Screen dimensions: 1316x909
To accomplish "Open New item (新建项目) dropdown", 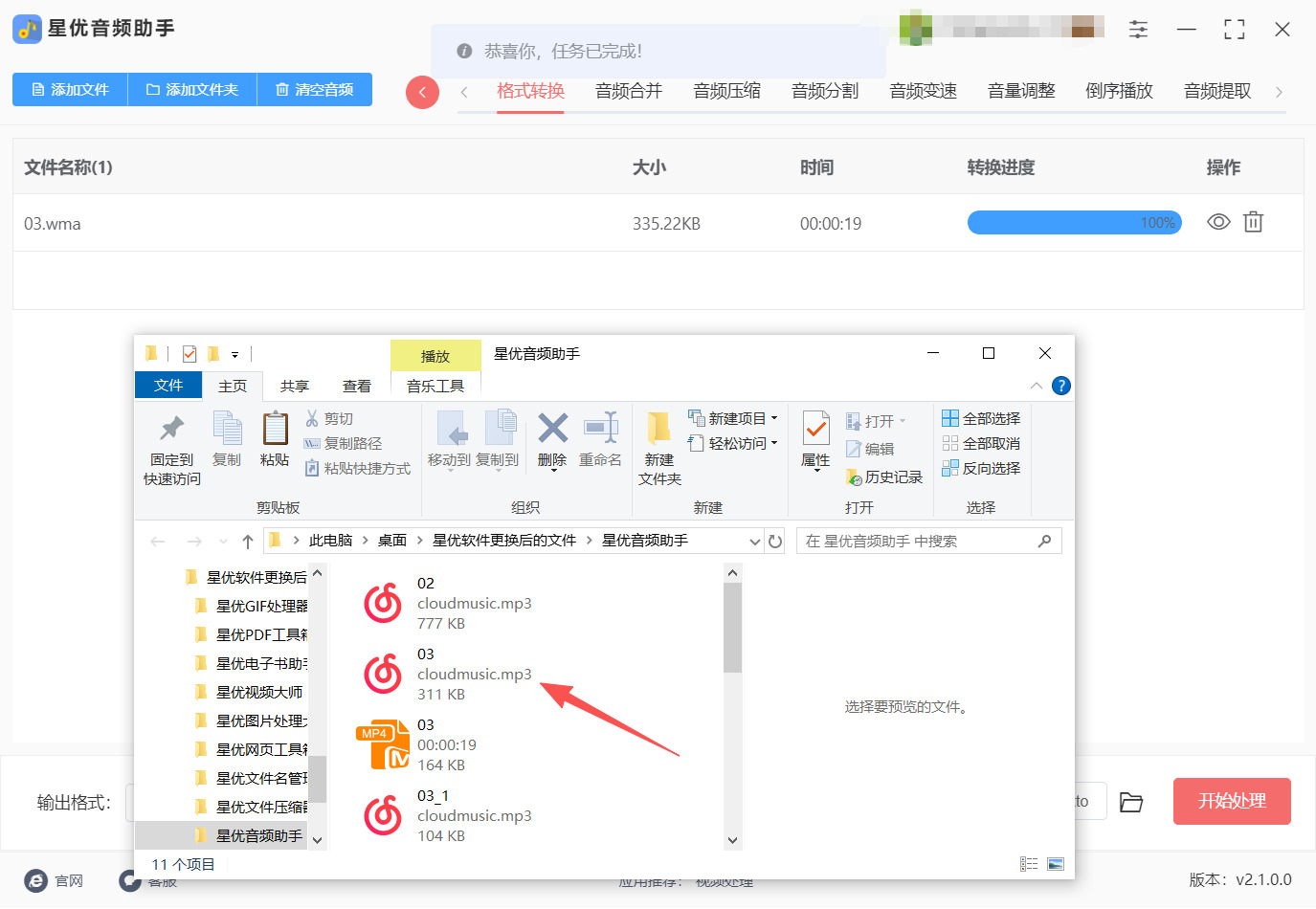I will tap(733, 418).
